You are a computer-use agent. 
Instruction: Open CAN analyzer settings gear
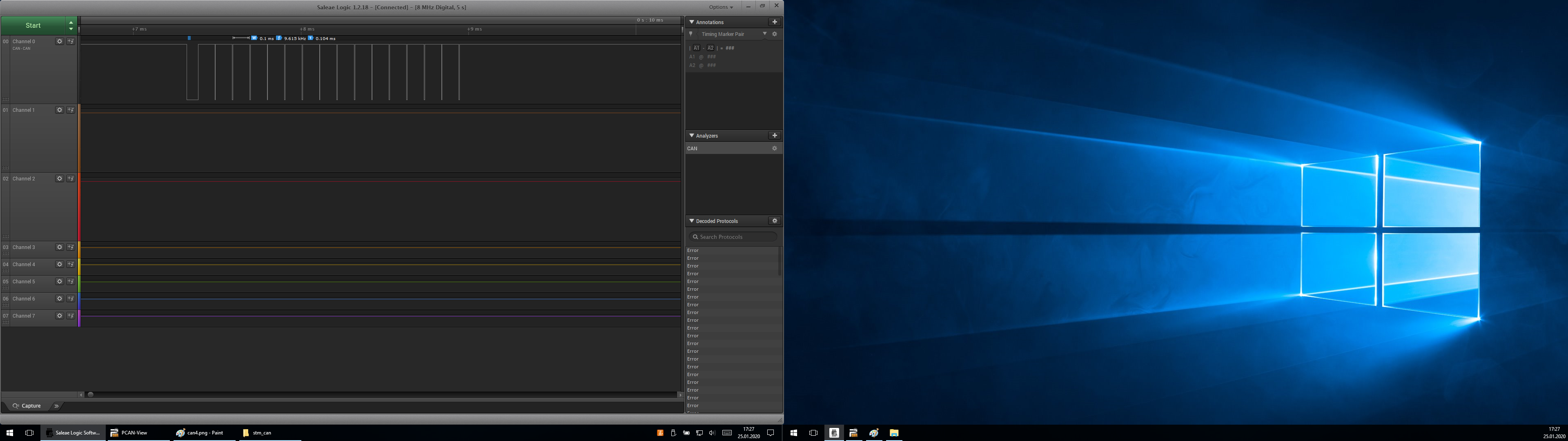774,149
